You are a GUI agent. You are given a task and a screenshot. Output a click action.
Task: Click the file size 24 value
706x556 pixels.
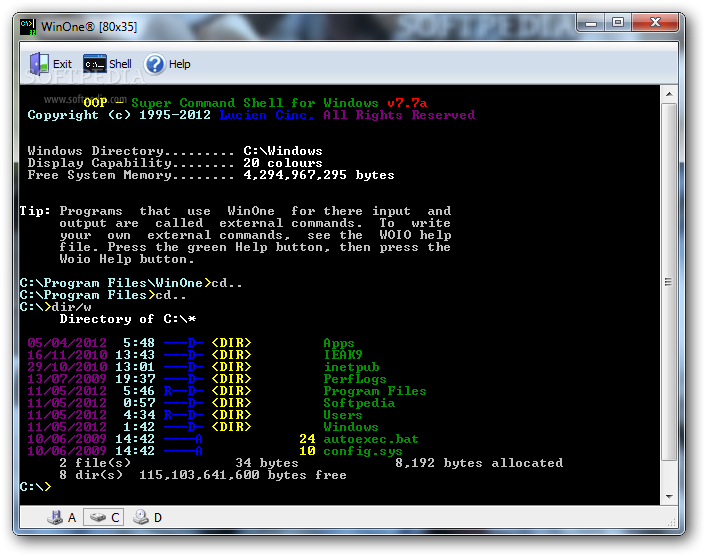(307, 439)
